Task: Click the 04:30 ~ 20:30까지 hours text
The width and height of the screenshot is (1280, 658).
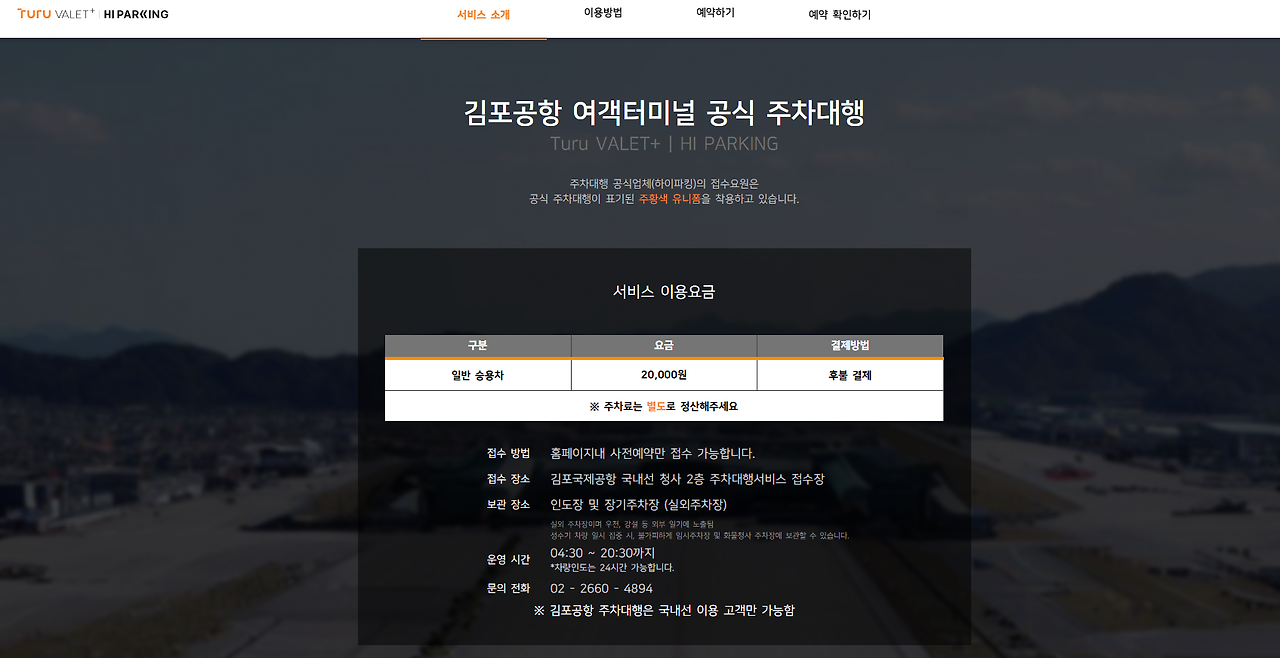Action: tap(603, 553)
